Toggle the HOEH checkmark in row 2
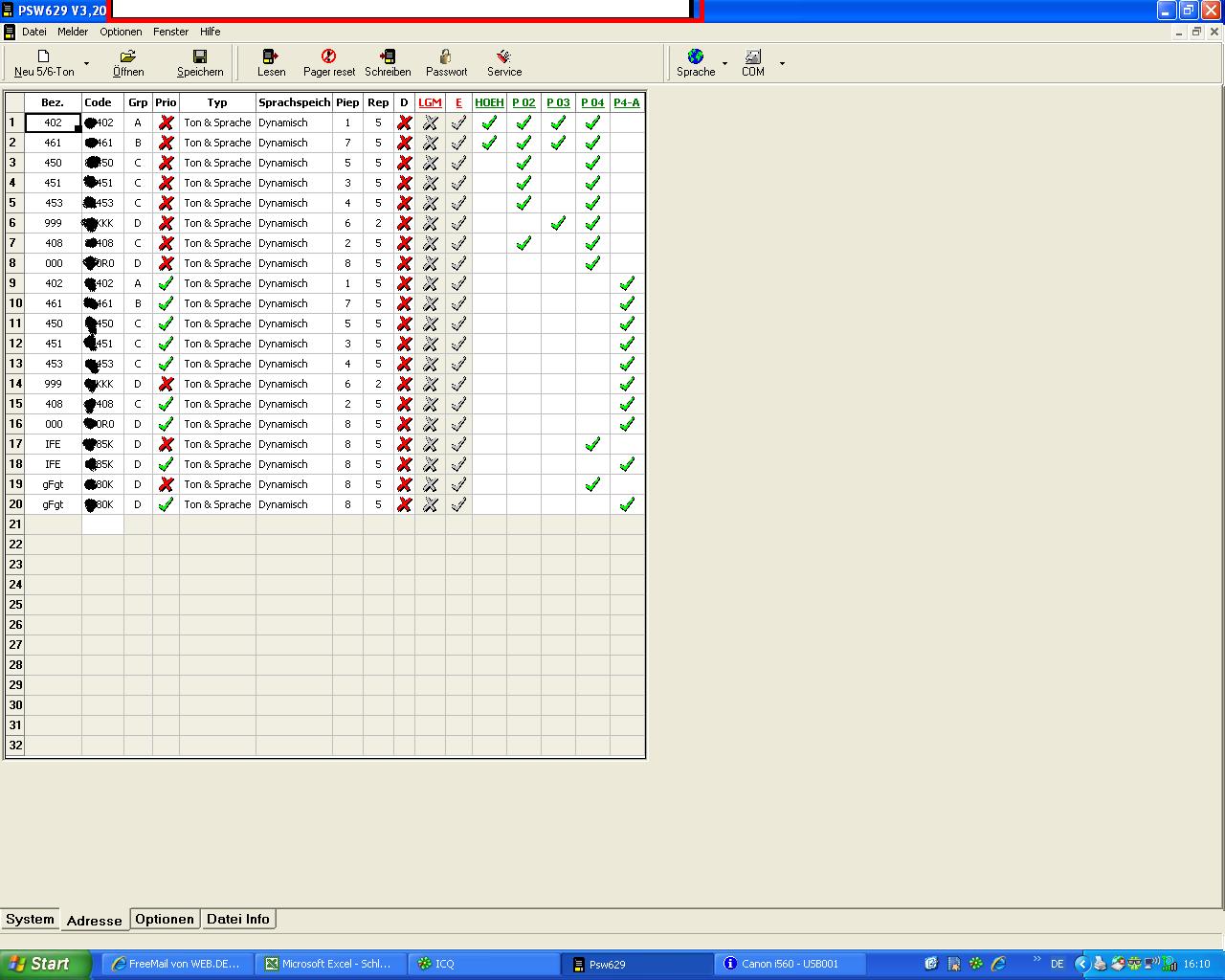 489,143
